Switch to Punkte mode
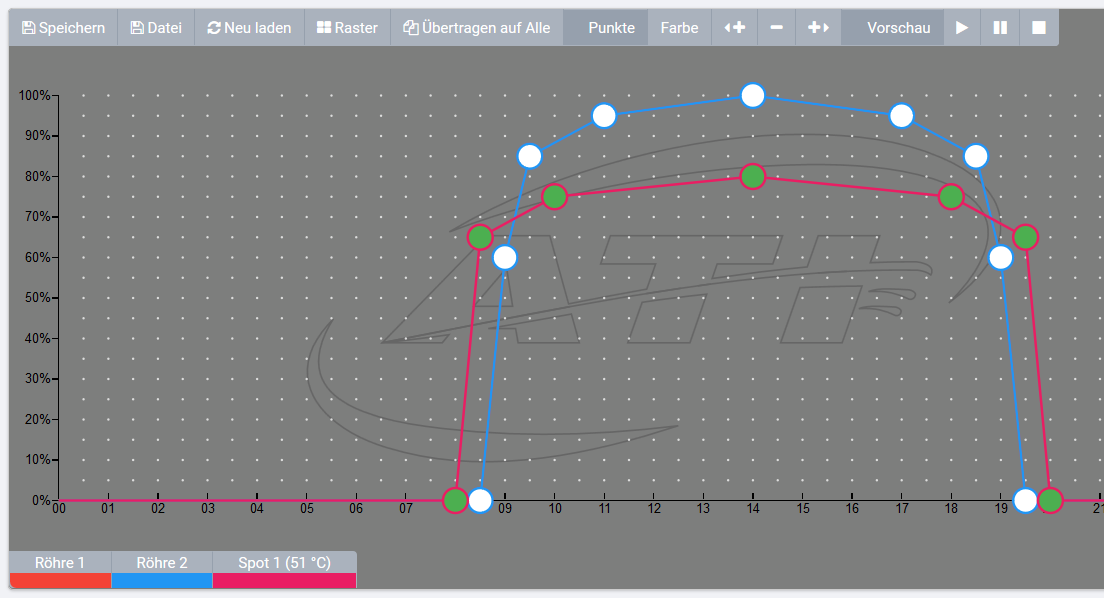The height and width of the screenshot is (598, 1104). [611, 28]
